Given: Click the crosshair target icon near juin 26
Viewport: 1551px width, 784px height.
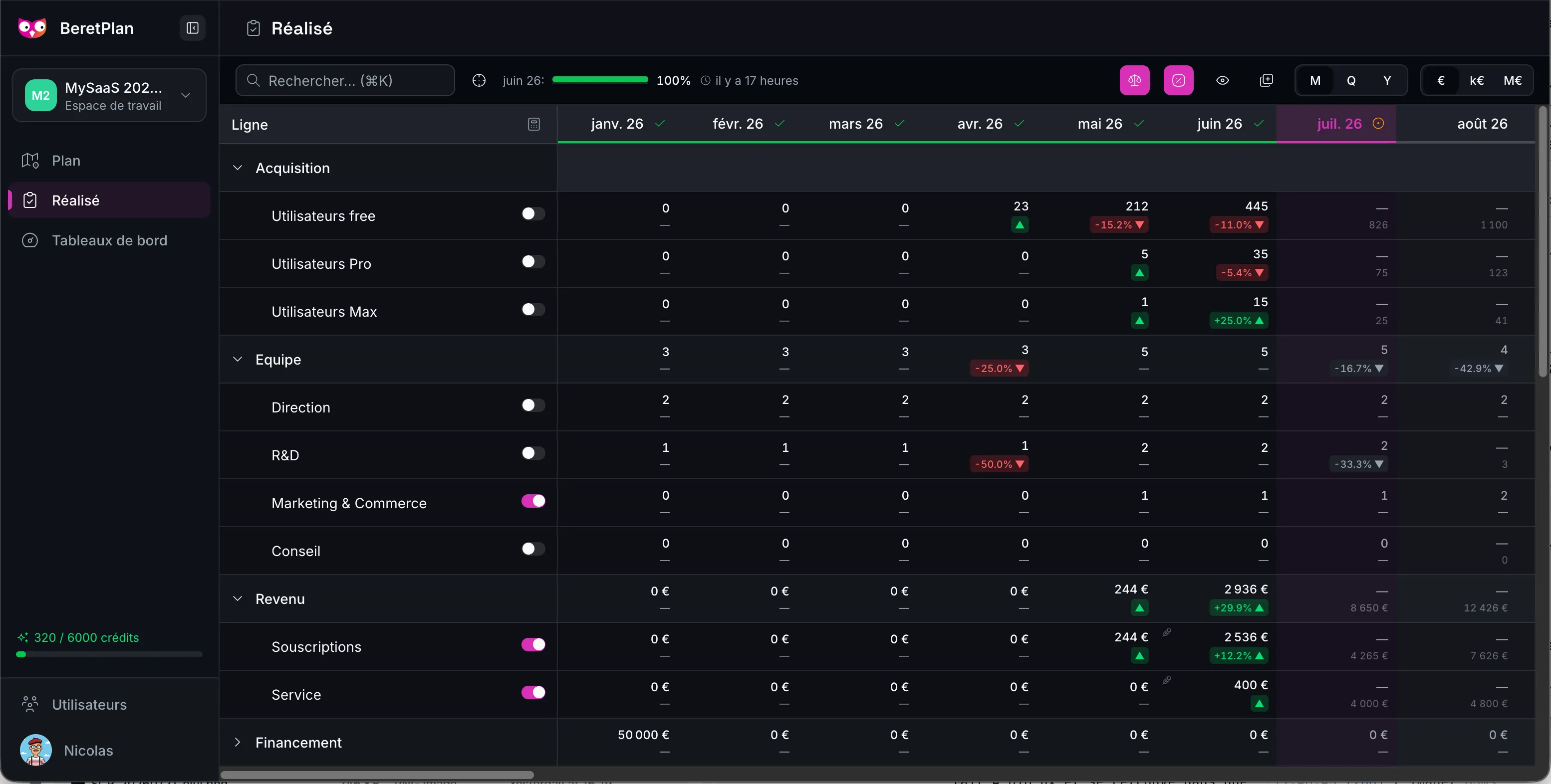Looking at the screenshot, I should 479,81.
